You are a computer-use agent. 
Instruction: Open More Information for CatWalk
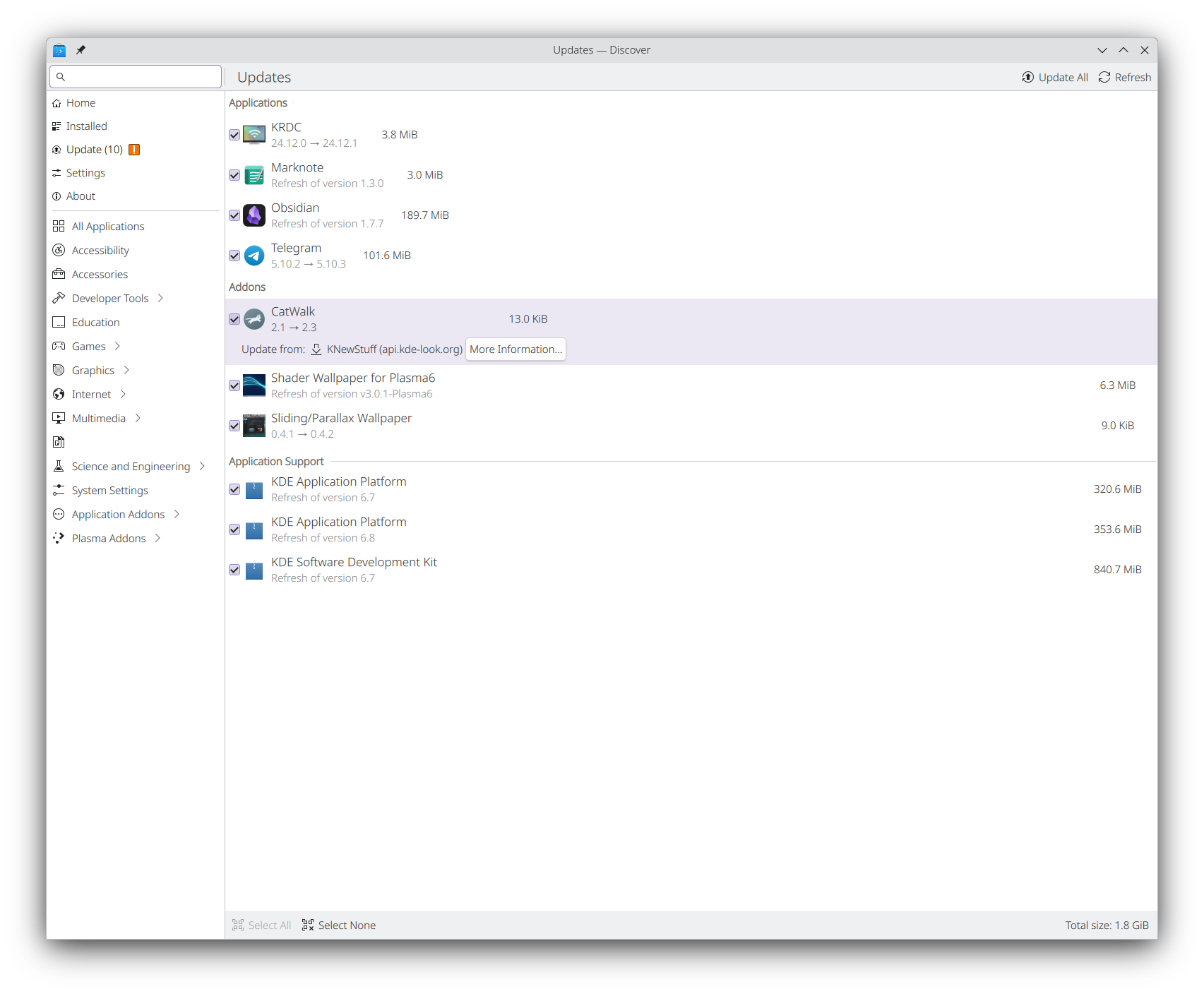(515, 349)
